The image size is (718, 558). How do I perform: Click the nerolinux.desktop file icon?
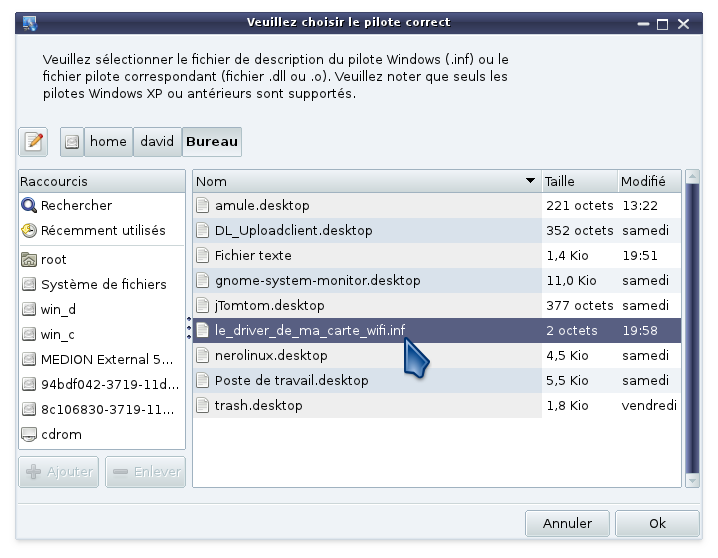click(x=202, y=356)
